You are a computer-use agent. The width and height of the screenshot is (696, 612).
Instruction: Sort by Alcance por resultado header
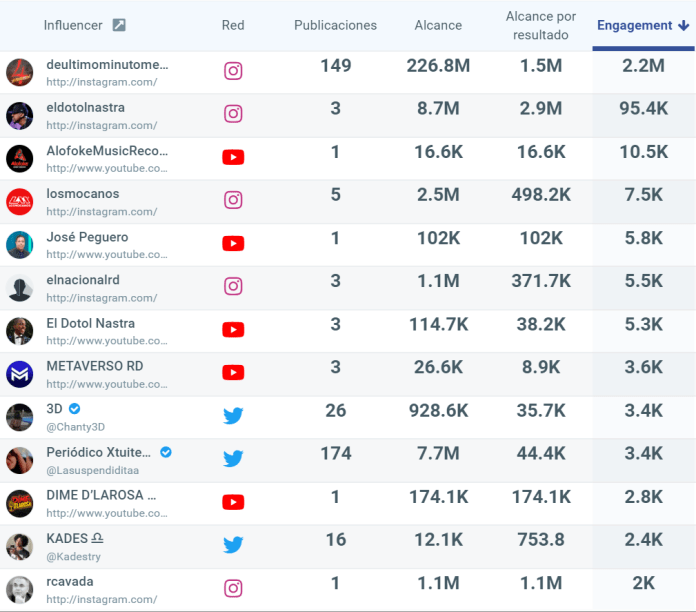click(541, 25)
